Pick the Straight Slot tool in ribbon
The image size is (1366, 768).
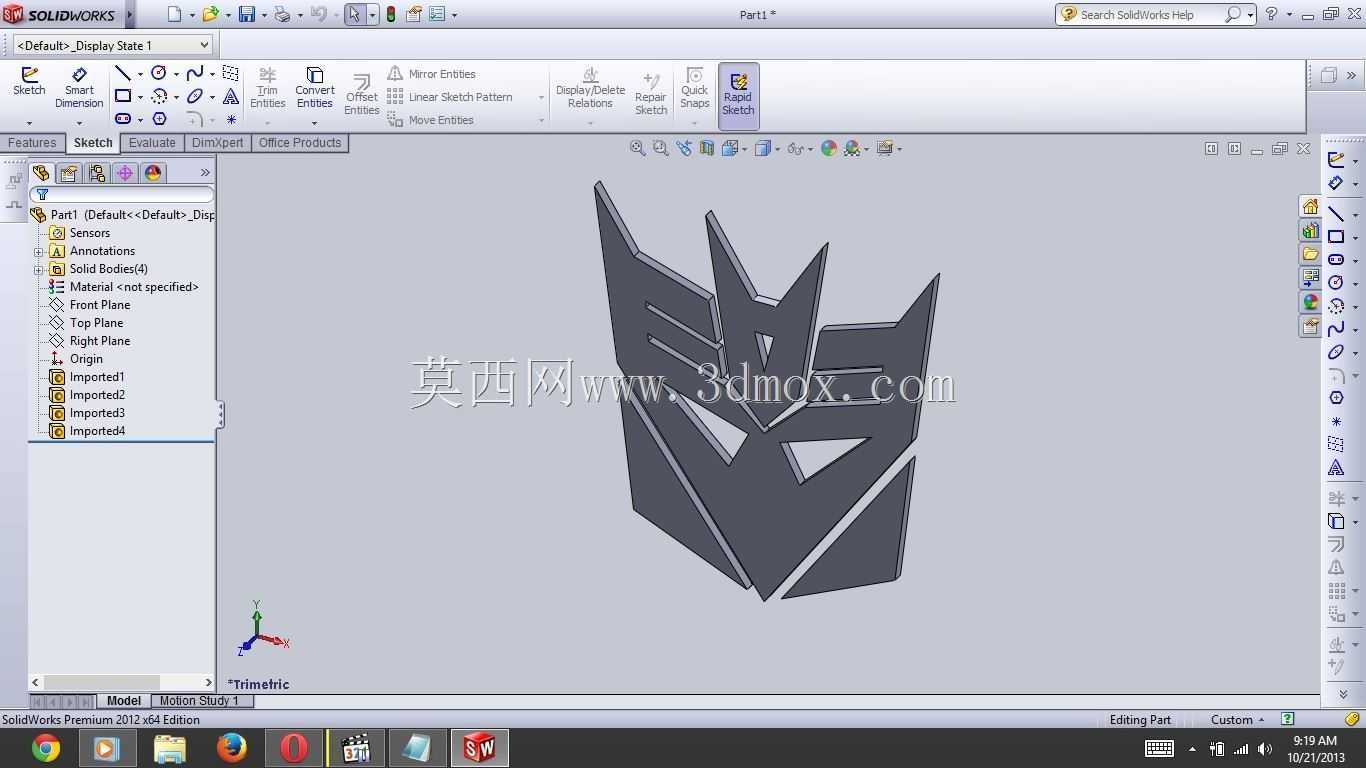coord(123,119)
